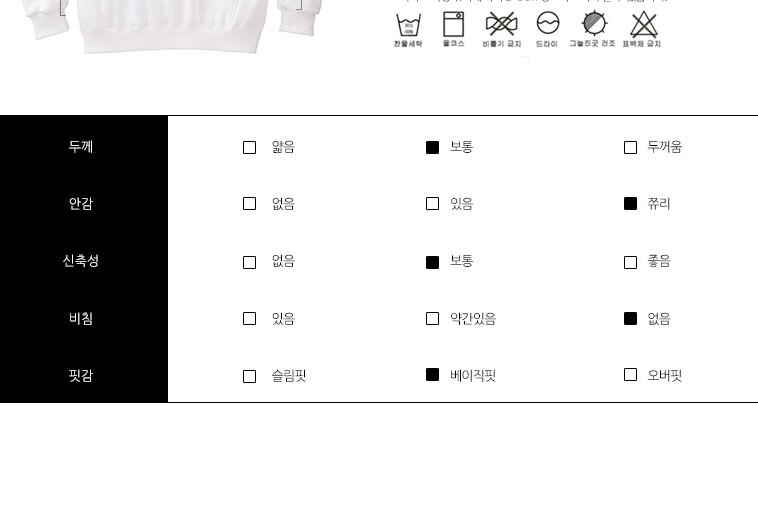Image resolution: width=758 pixels, height=508 pixels.
Task: Toggle the filled 쮸리 lining checkbox
Action: tap(630, 203)
